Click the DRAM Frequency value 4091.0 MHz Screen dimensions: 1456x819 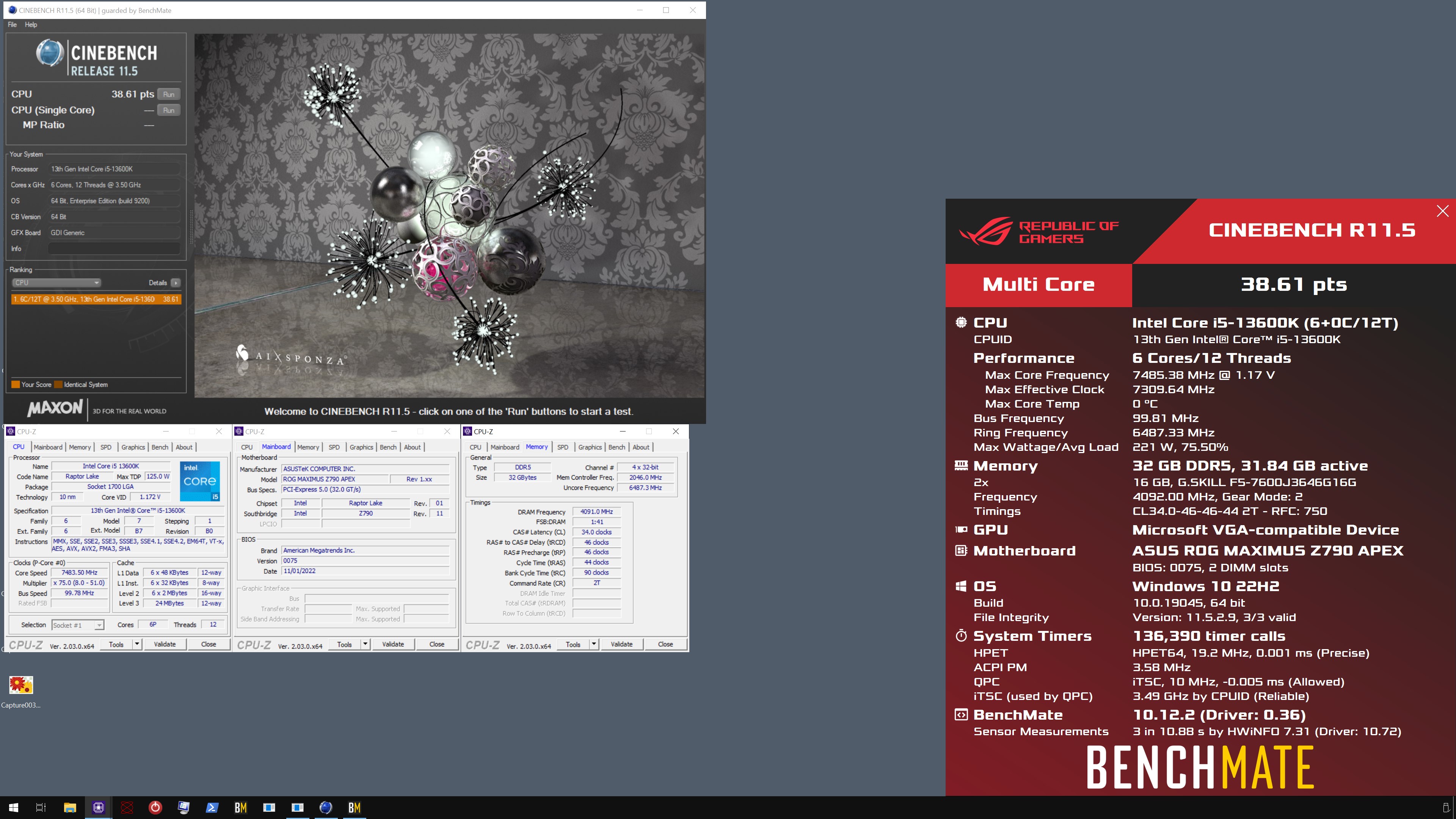(596, 511)
